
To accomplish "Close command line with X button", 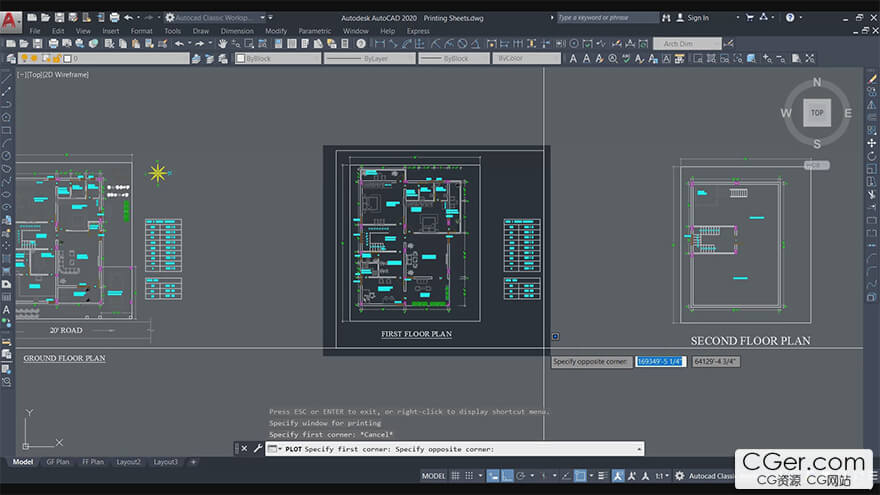I will coord(244,448).
